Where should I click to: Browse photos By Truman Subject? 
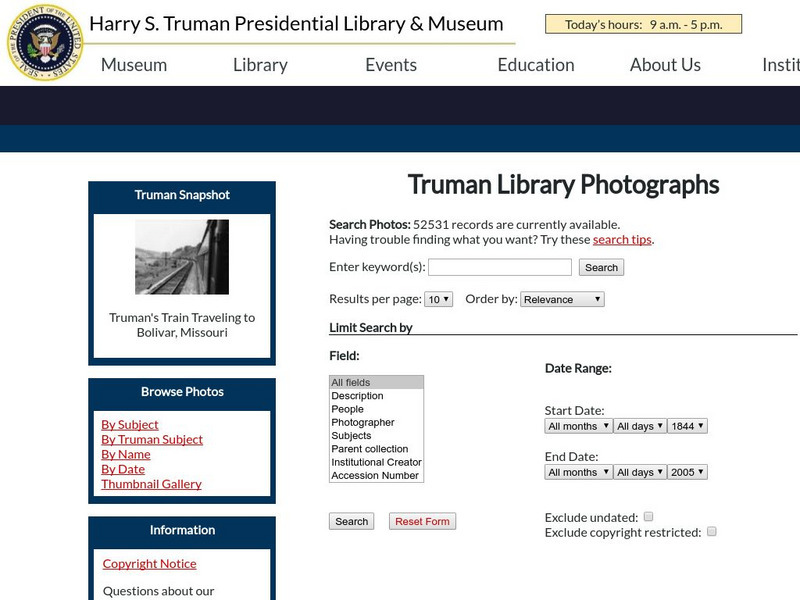click(152, 439)
